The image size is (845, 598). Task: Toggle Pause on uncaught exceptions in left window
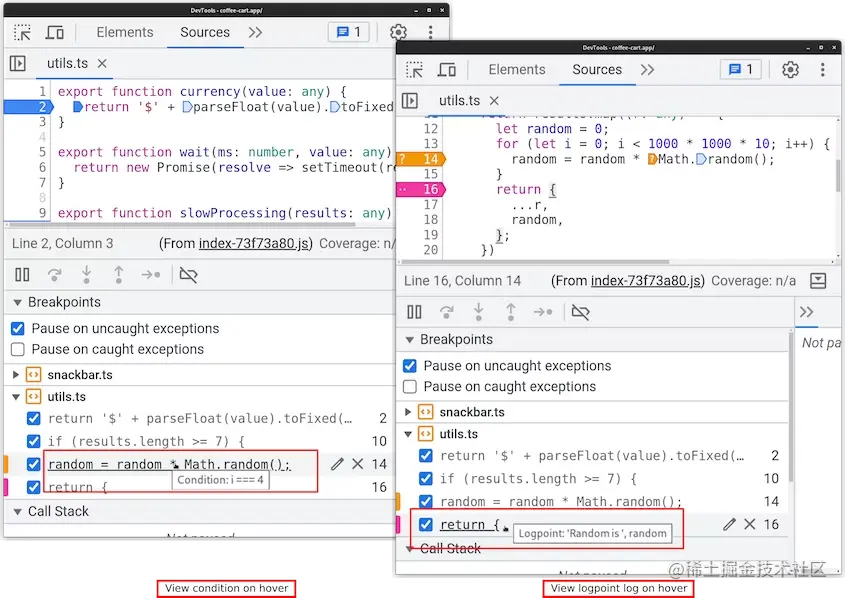18,329
